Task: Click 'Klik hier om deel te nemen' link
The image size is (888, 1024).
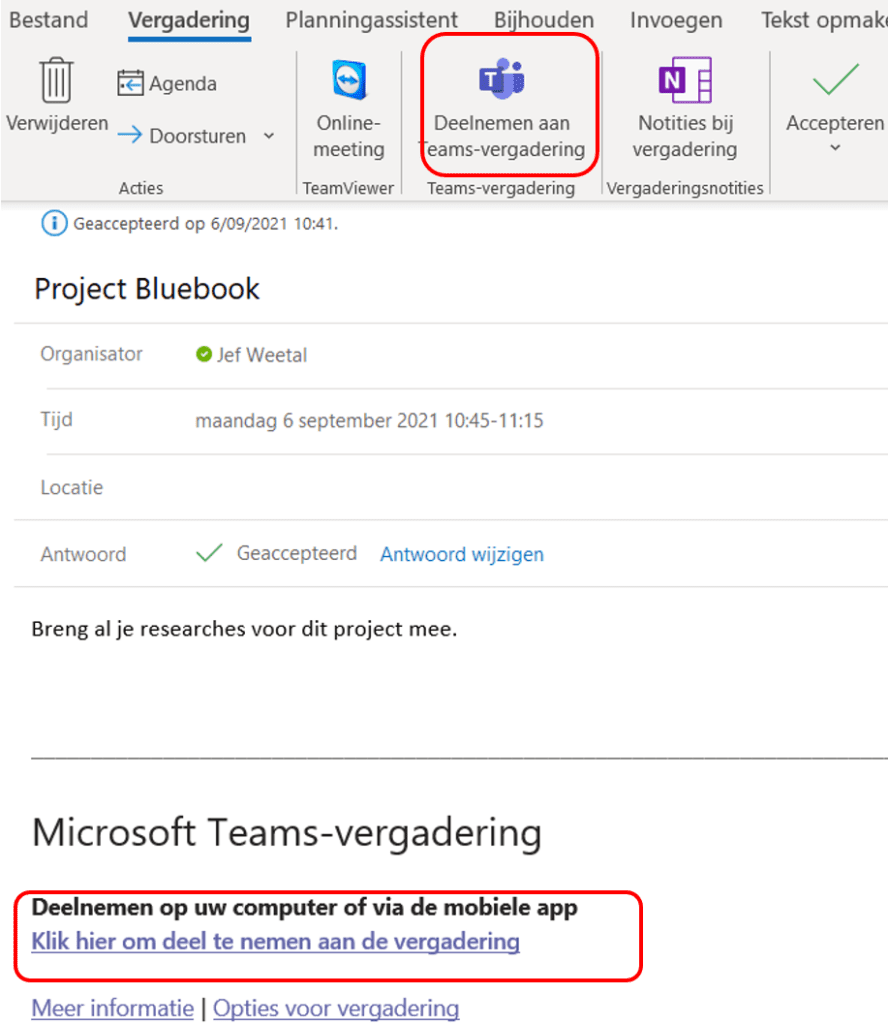Action: [x=276, y=942]
